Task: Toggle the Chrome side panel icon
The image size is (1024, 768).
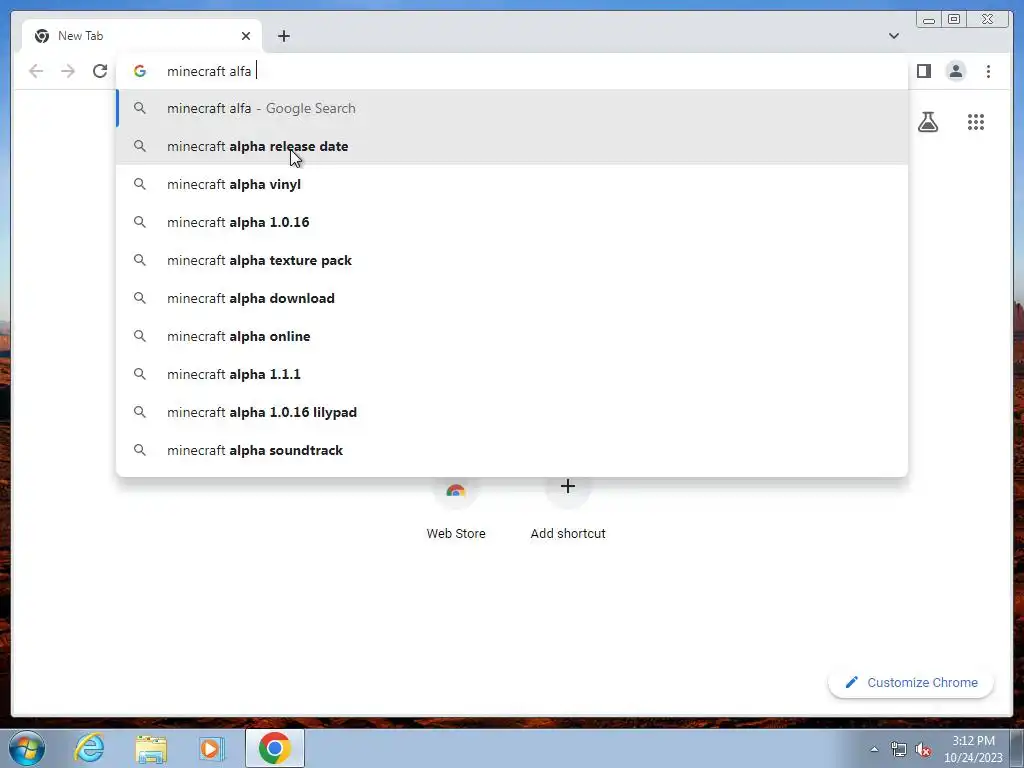Action: tap(923, 71)
